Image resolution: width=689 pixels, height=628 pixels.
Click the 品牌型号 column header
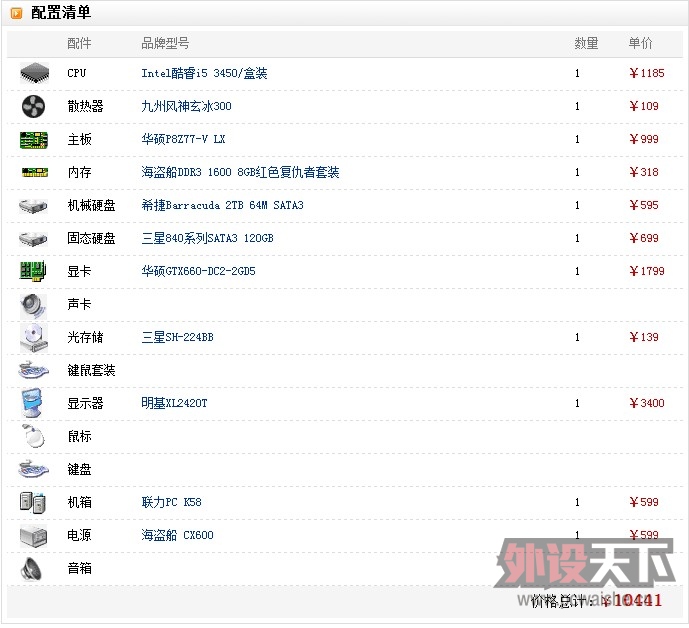point(165,43)
